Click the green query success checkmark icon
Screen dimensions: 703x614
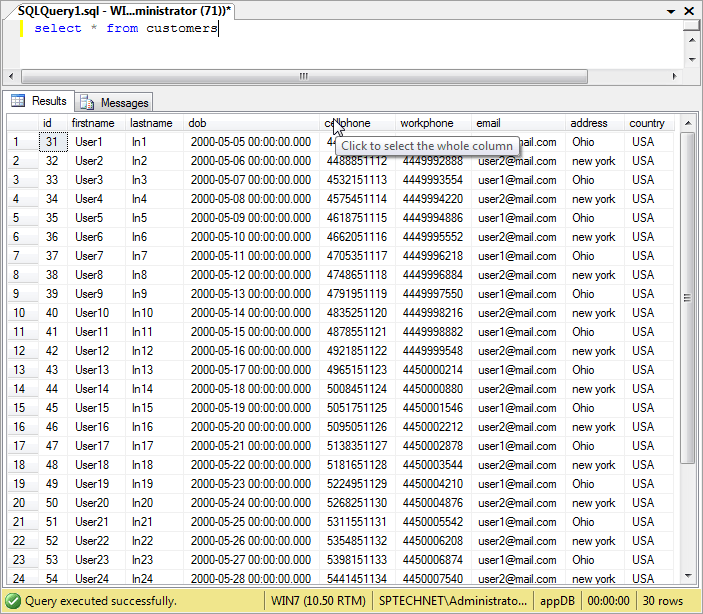point(13,601)
